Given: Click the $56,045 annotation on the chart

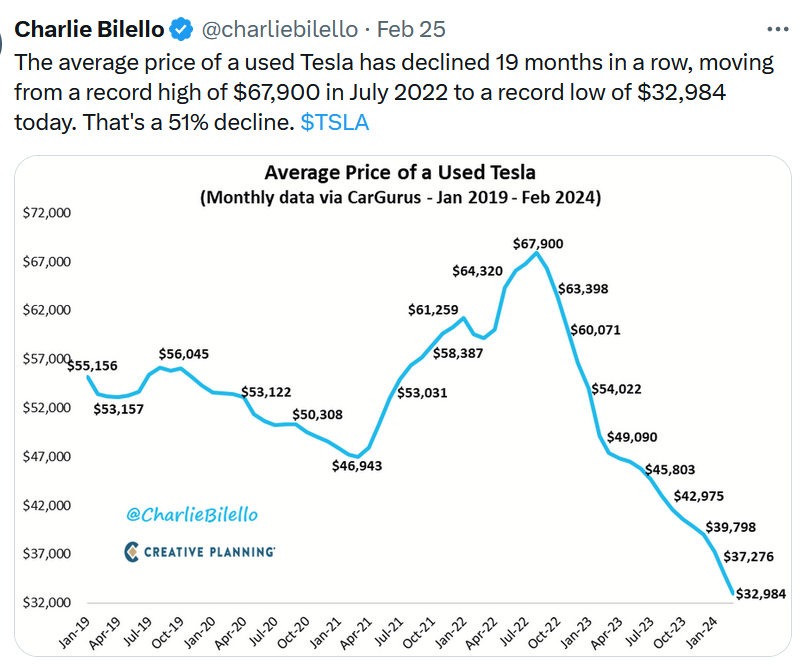Looking at the screenshot, I should click(x=183, y=353).
